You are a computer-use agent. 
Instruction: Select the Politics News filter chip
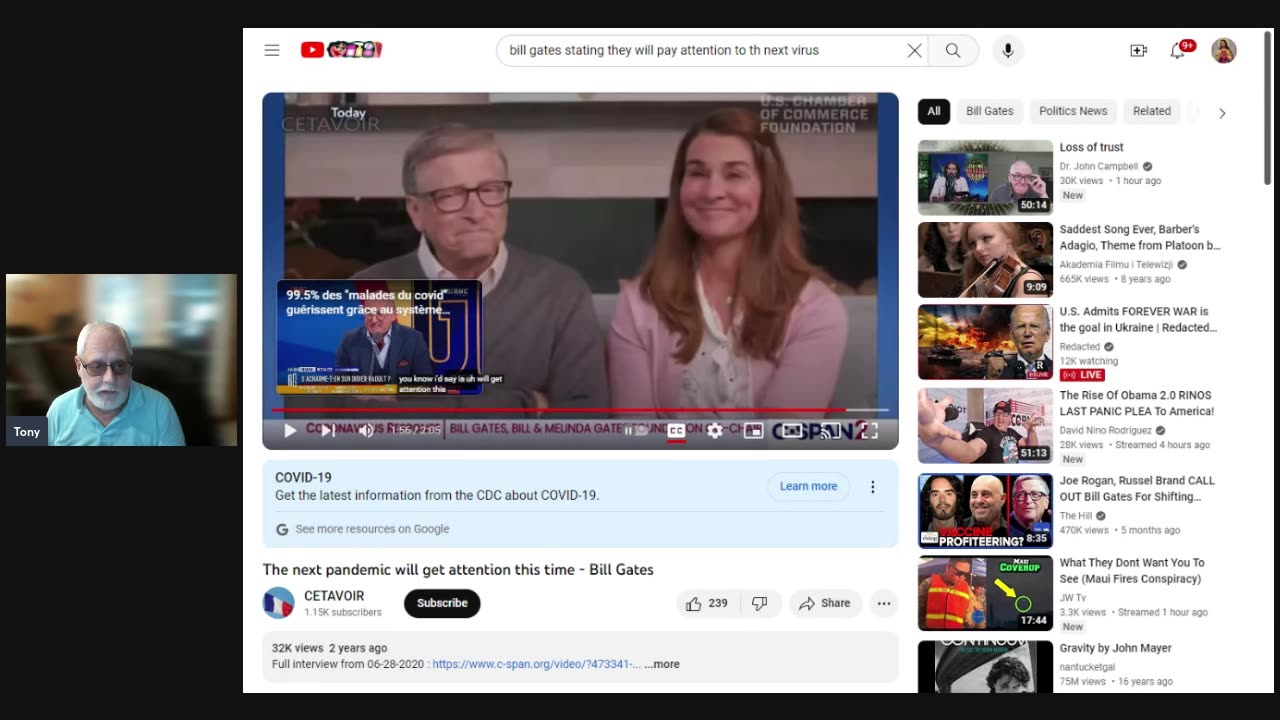tap(1073, 111)
